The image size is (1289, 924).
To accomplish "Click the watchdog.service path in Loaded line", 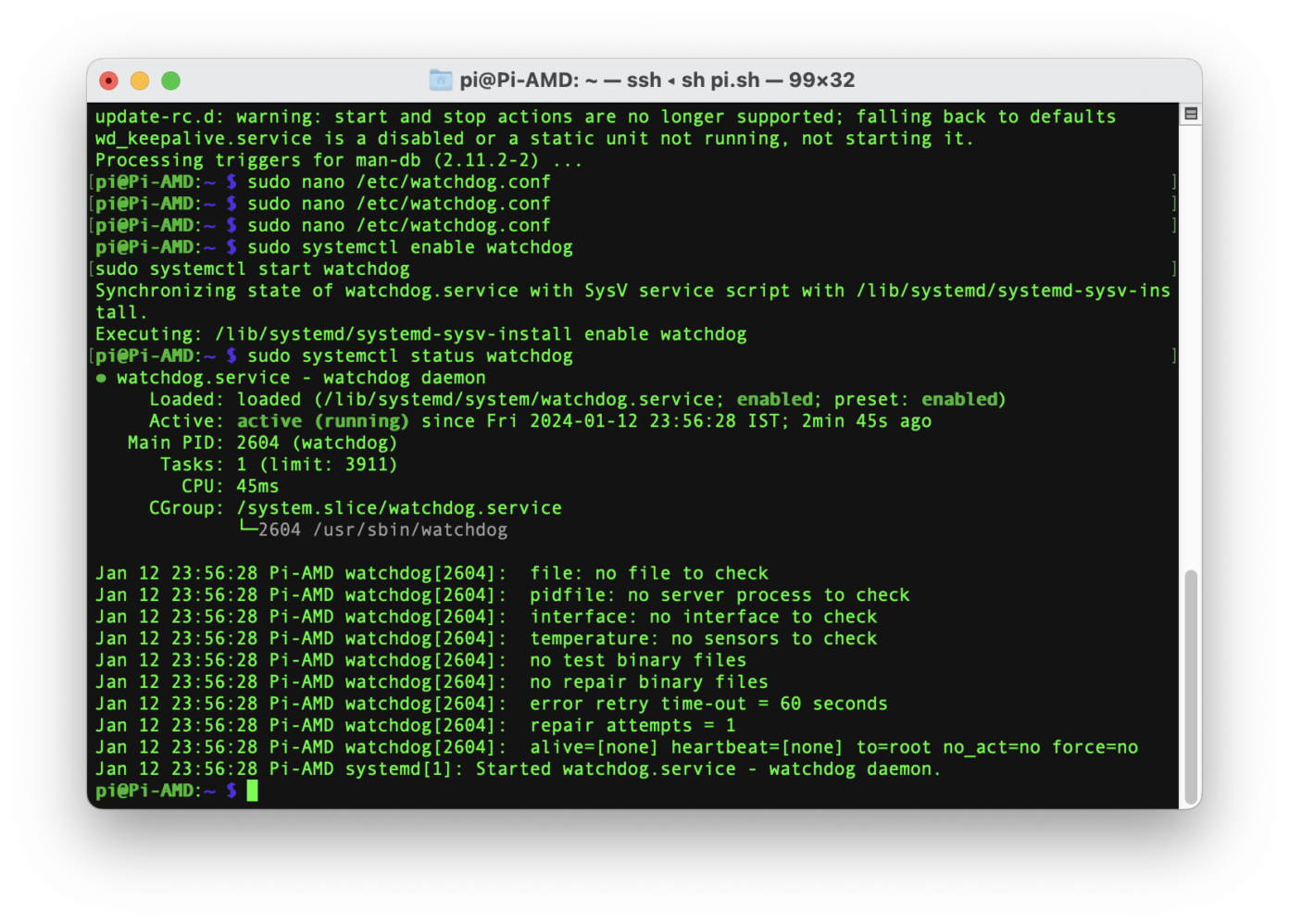I will (519, 399).
